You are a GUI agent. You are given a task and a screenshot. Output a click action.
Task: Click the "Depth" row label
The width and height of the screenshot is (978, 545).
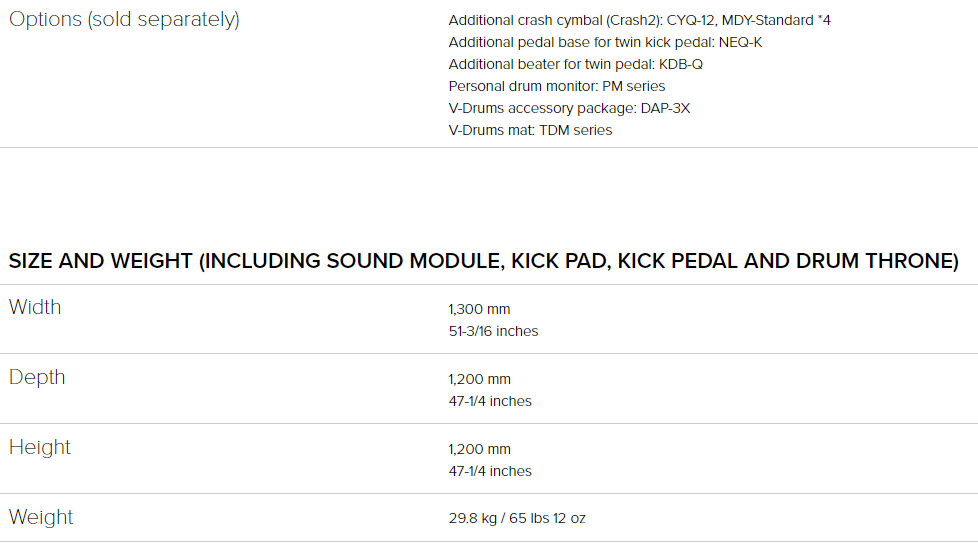[x=37, y=377]
